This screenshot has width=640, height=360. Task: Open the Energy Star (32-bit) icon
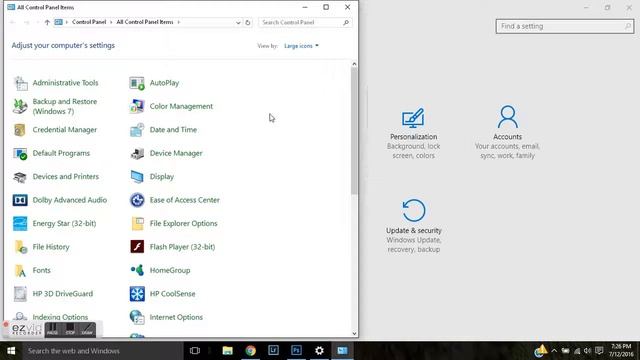[x=20, y=223]
